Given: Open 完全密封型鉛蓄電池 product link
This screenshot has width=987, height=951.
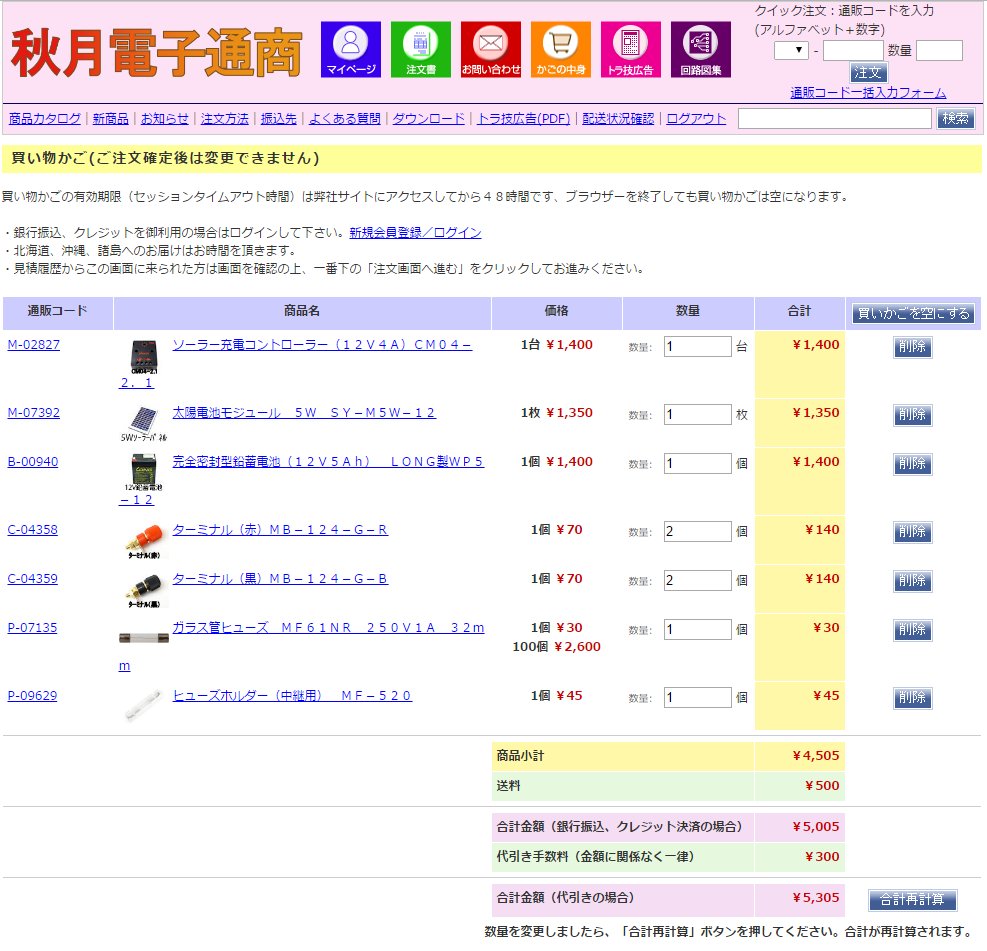Looking at the screenshot, I should point(328,462).
